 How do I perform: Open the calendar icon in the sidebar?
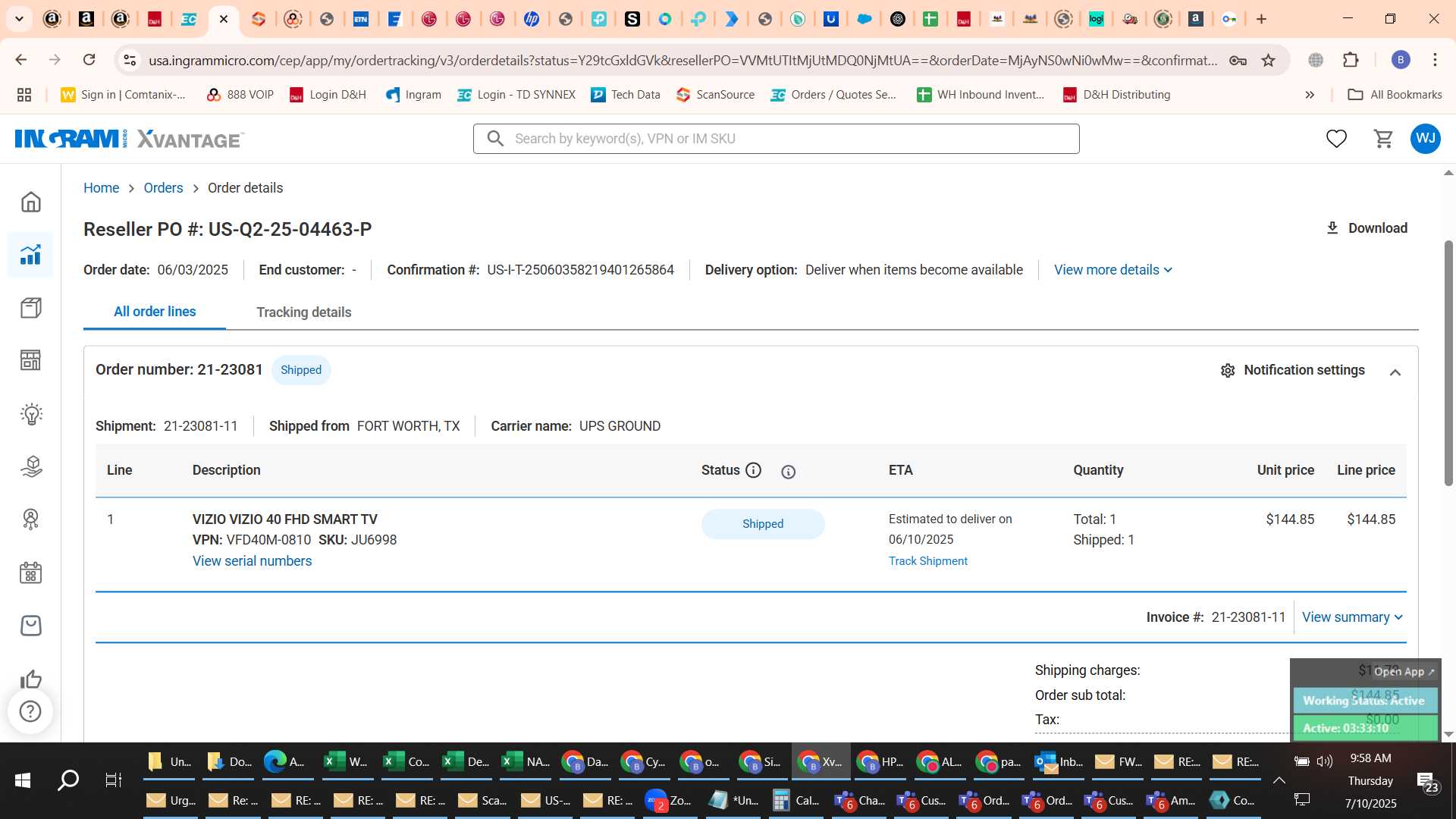(30, 573)
